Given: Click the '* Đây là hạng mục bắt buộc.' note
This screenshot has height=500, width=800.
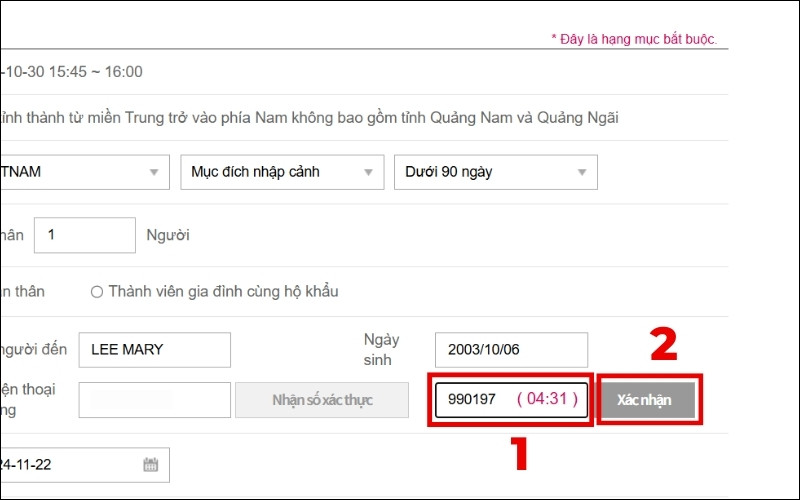Looking at the screenshot, I should pos(634,39).
